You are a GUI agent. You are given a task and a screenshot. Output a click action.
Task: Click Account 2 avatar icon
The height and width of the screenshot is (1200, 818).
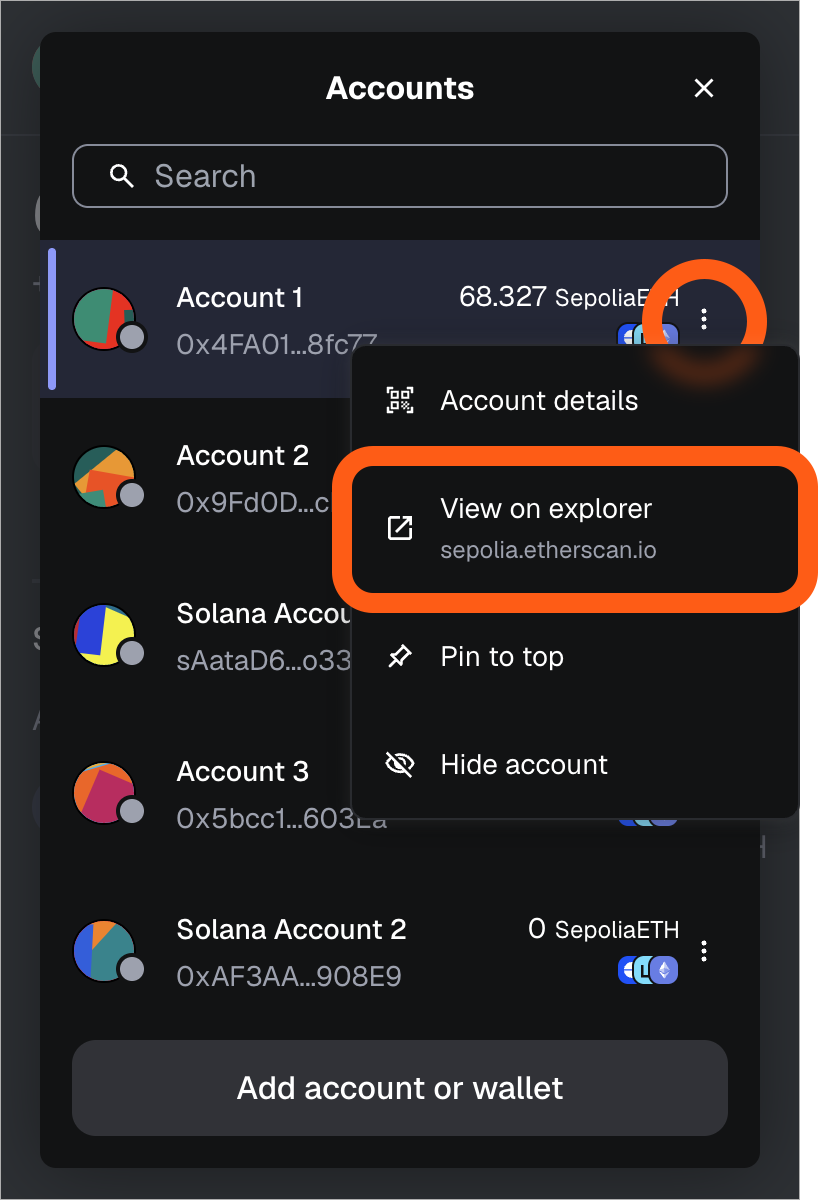point(105,476)
